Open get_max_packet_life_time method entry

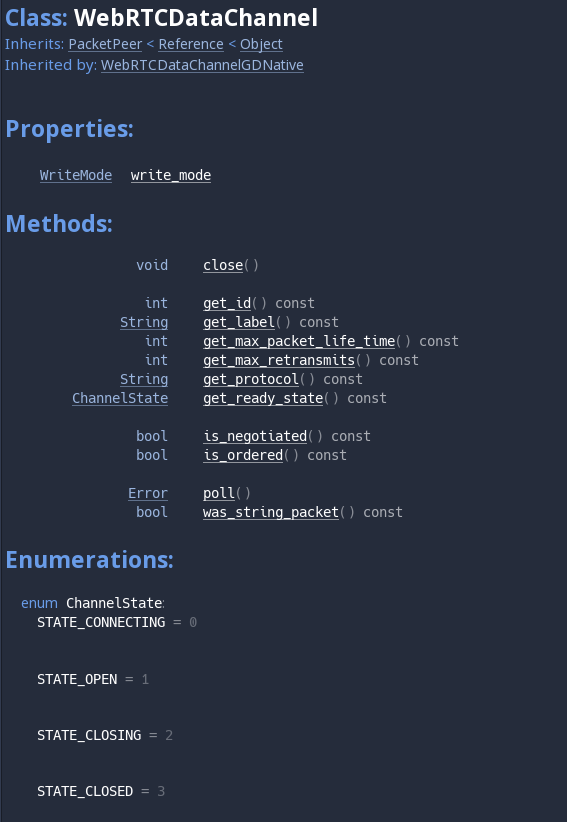tap(299, 341)
